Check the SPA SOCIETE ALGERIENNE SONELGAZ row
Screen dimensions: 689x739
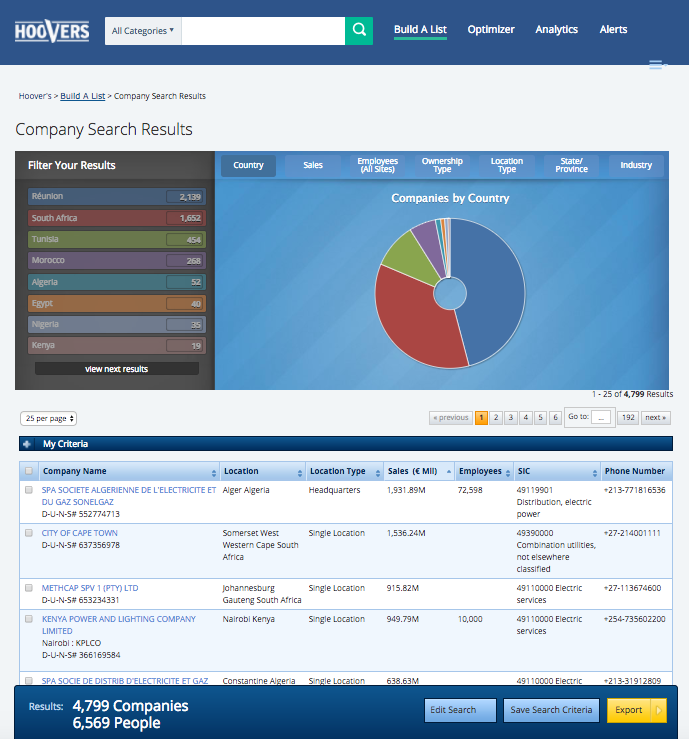point(29,490)
